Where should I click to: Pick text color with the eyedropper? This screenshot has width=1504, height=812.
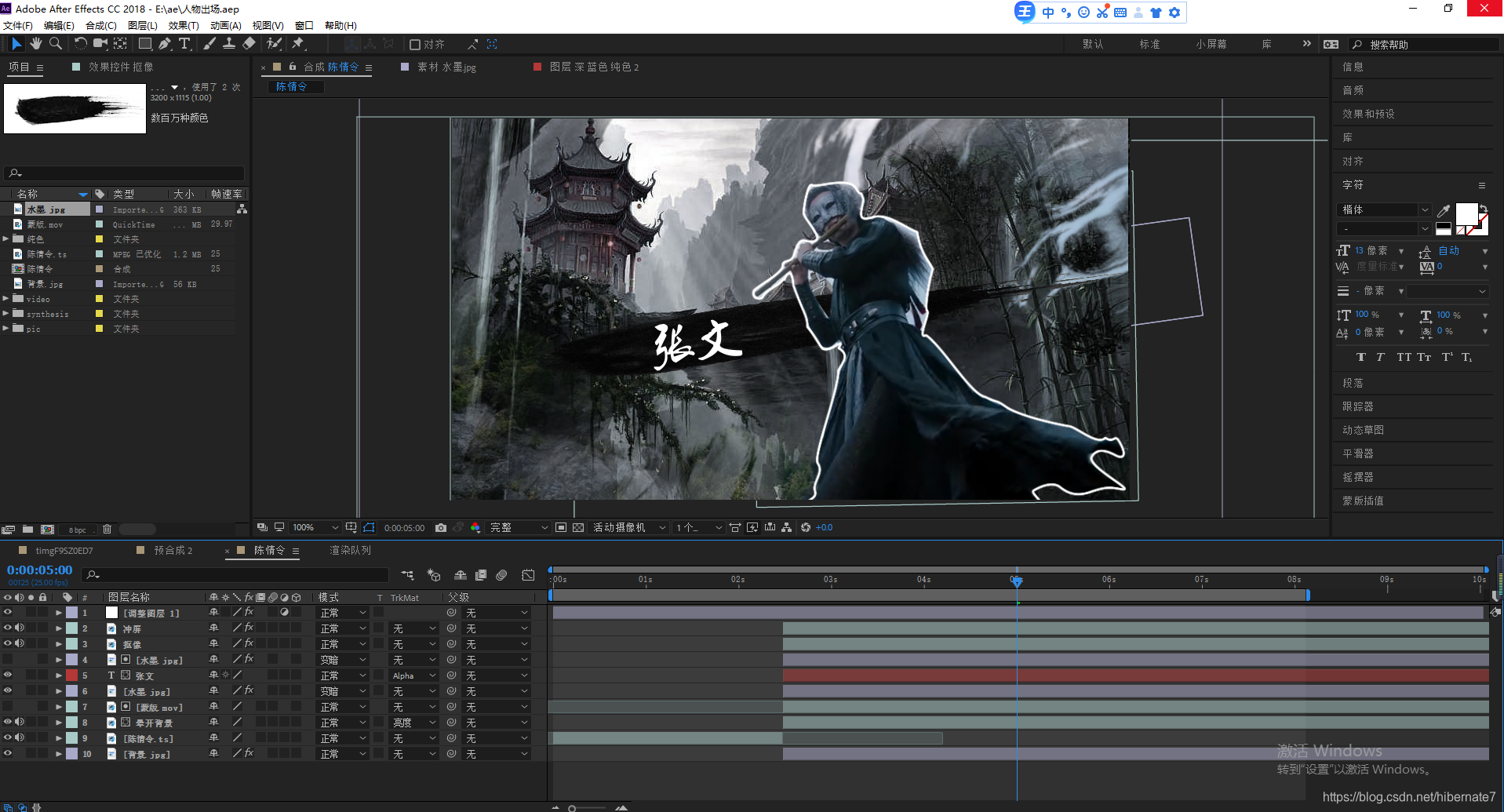click(1444, 210)
